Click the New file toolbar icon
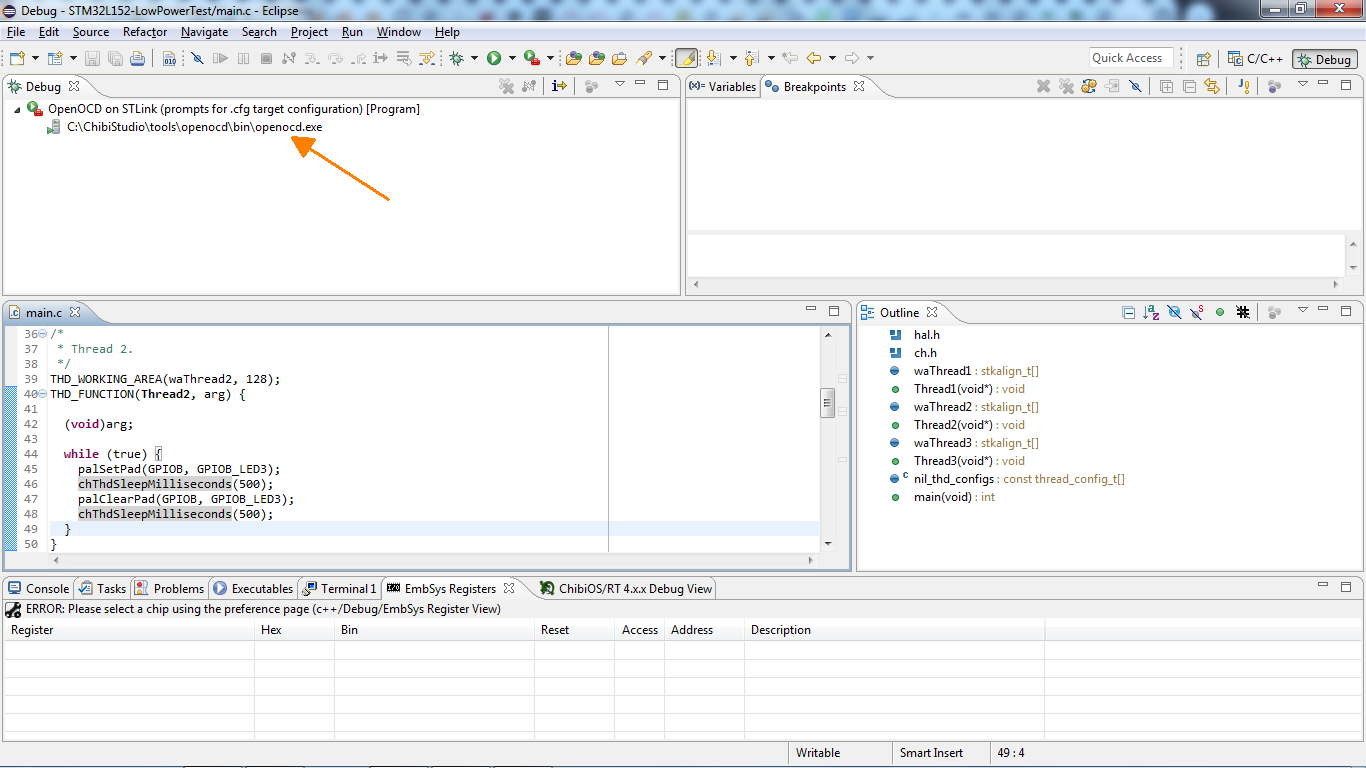The image size is (1366, 768). (17, 59)
